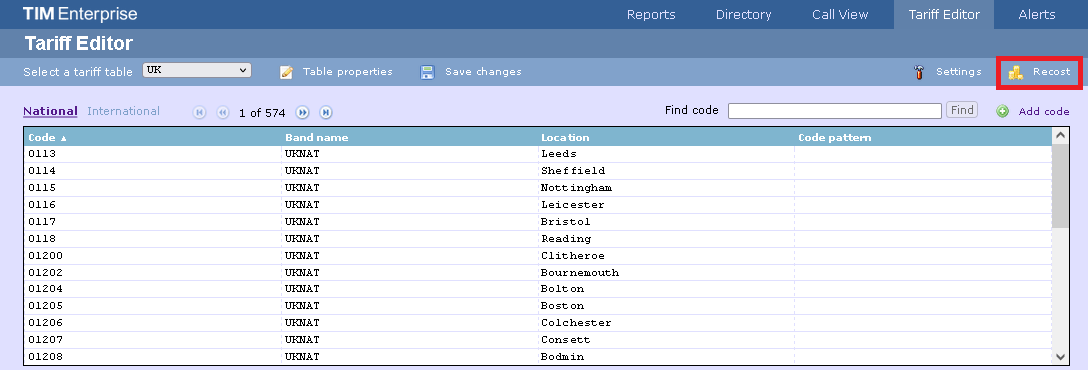
Task: Select code 0115 cell
Action: click(153, 188)
